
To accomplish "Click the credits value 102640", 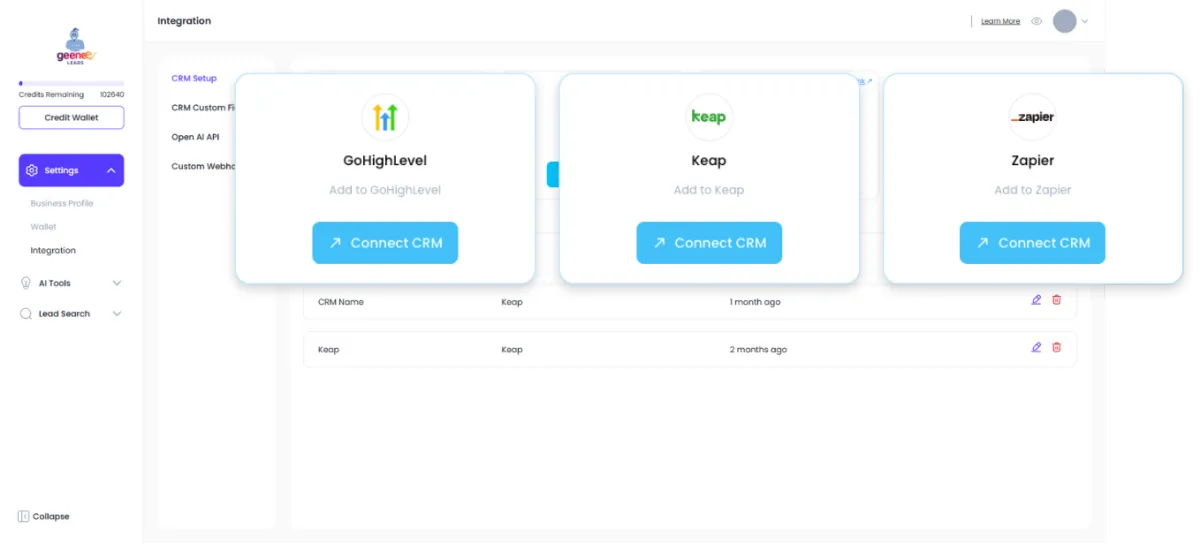I will tap(112, 95).
